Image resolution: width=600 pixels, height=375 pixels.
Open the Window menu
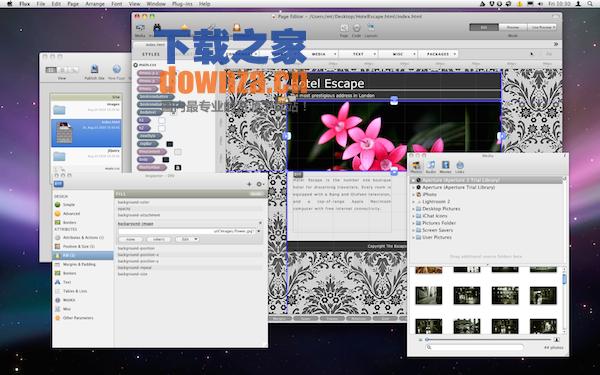click(156, 4)
